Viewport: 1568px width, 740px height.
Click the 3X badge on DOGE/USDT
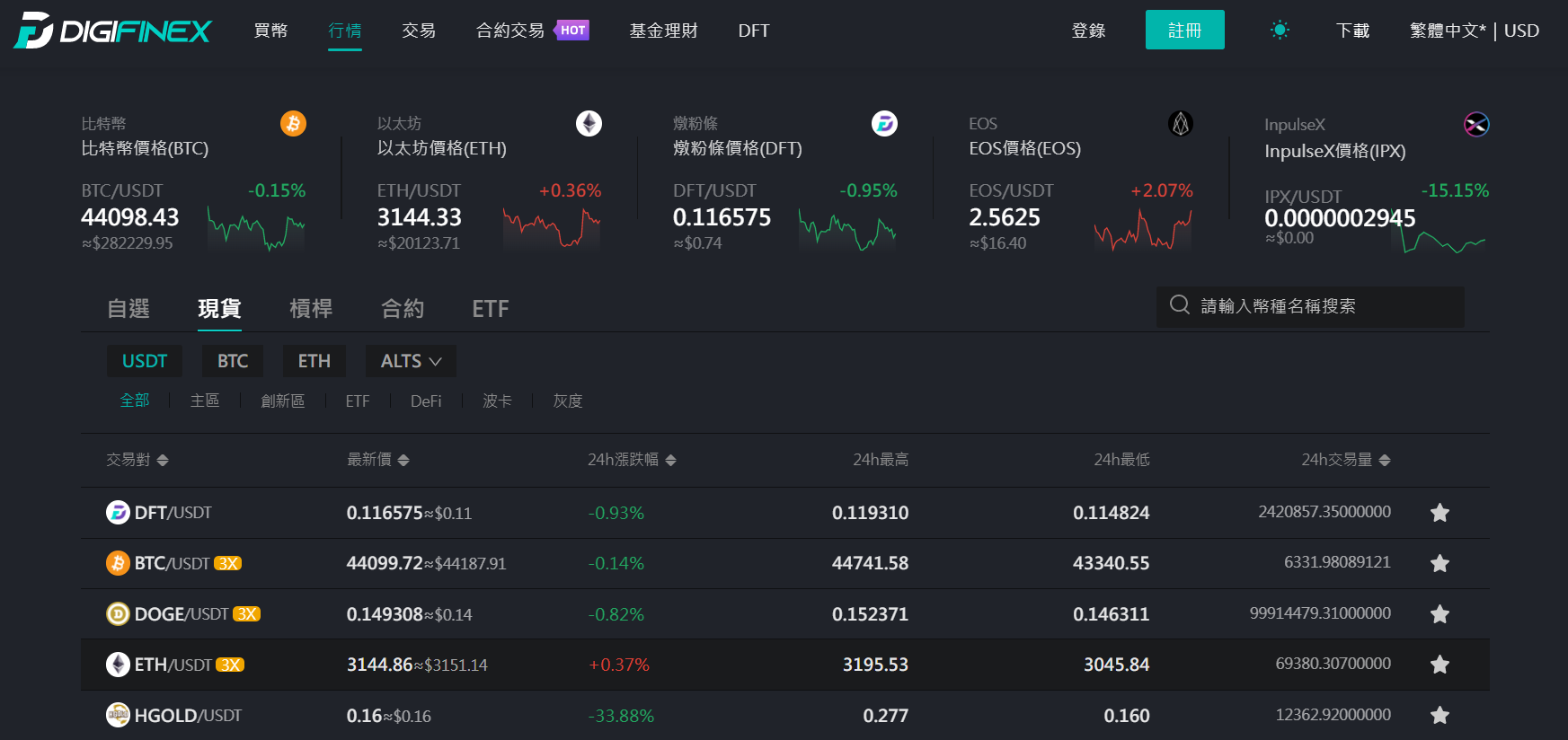coord(246,614)
